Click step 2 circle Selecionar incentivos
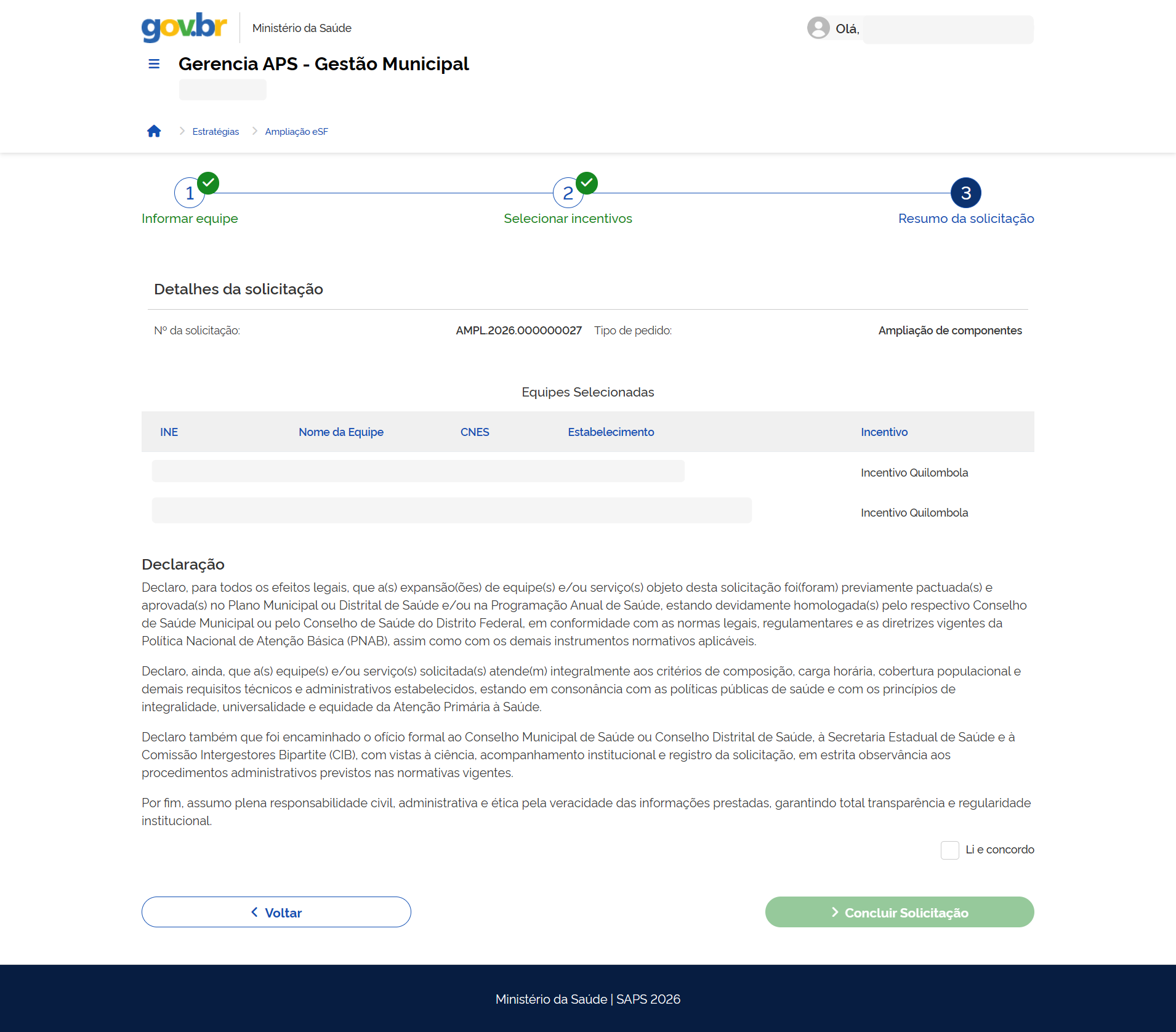The width and height of the screenshot is (1176, 1032). pos(567,194)
